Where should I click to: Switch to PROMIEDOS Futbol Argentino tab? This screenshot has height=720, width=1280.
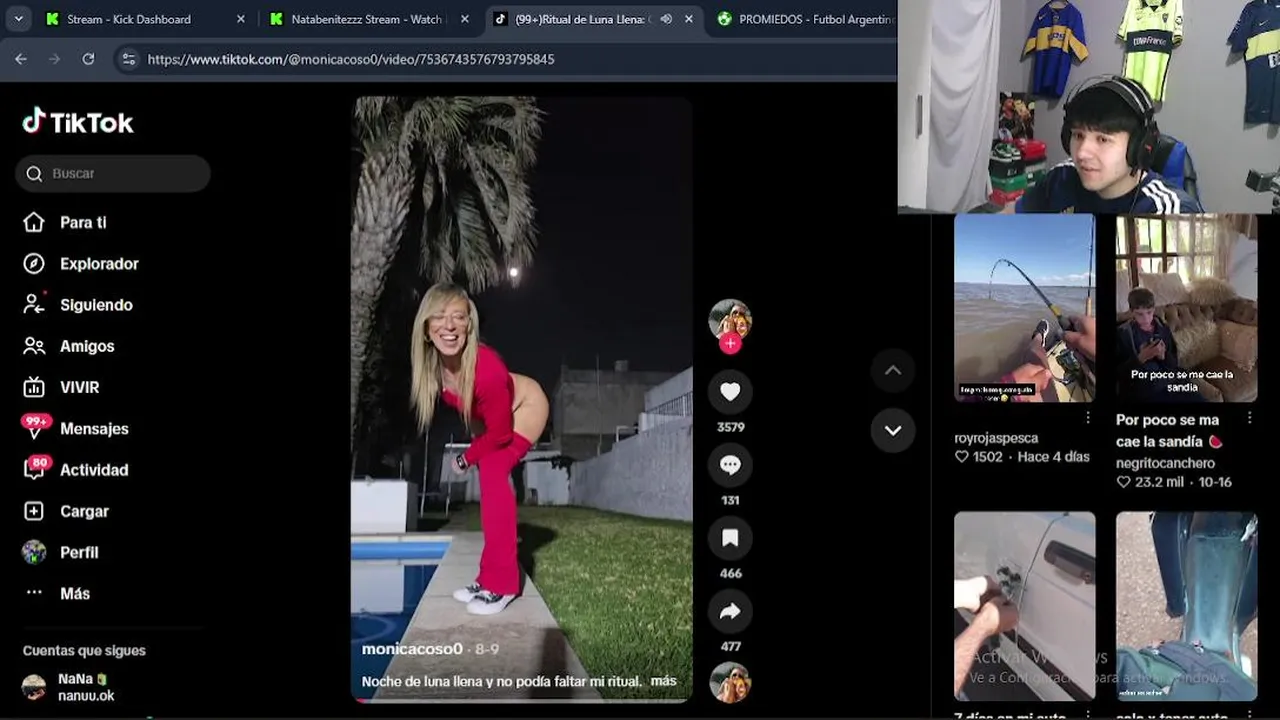tap(805, 19)
